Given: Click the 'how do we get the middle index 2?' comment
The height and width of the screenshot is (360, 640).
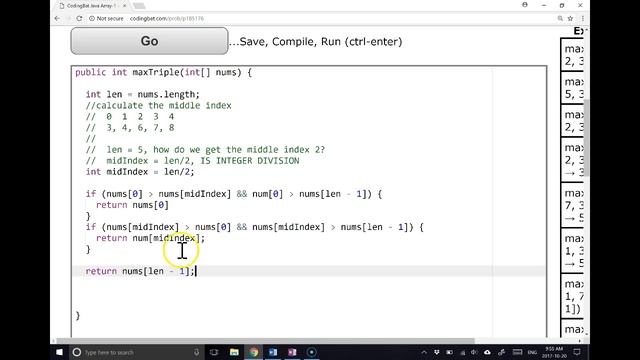Looking at the screenshot, I should pos(205,149).
